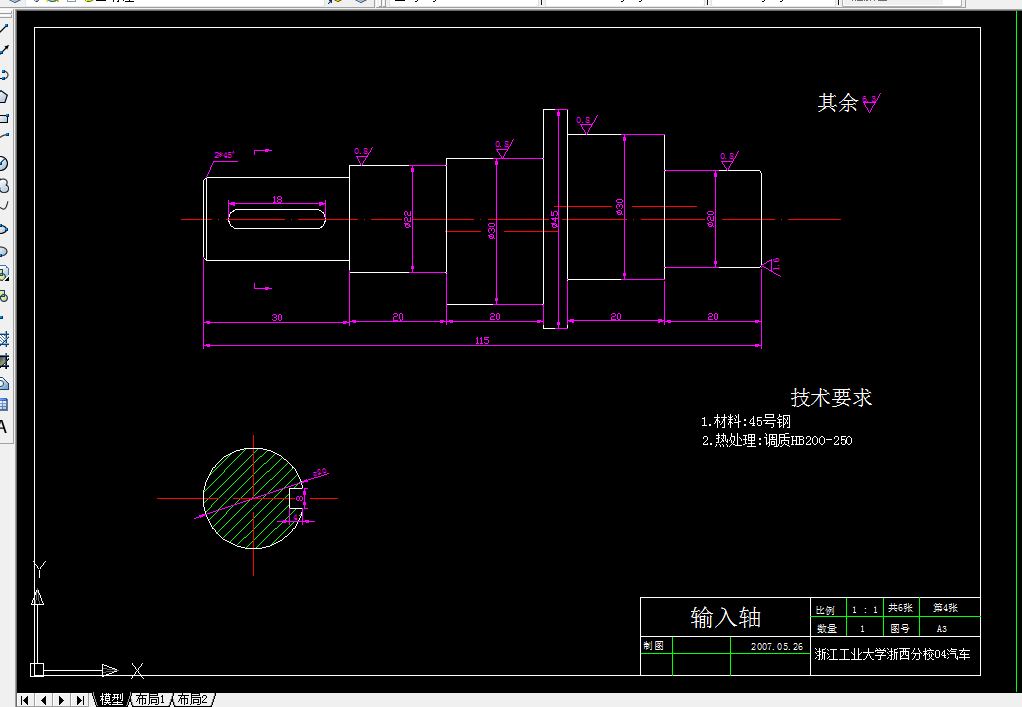This screenshot has width=1022, height=707.
Task: Select the Circle draw tool
Action: pos(4,163)
